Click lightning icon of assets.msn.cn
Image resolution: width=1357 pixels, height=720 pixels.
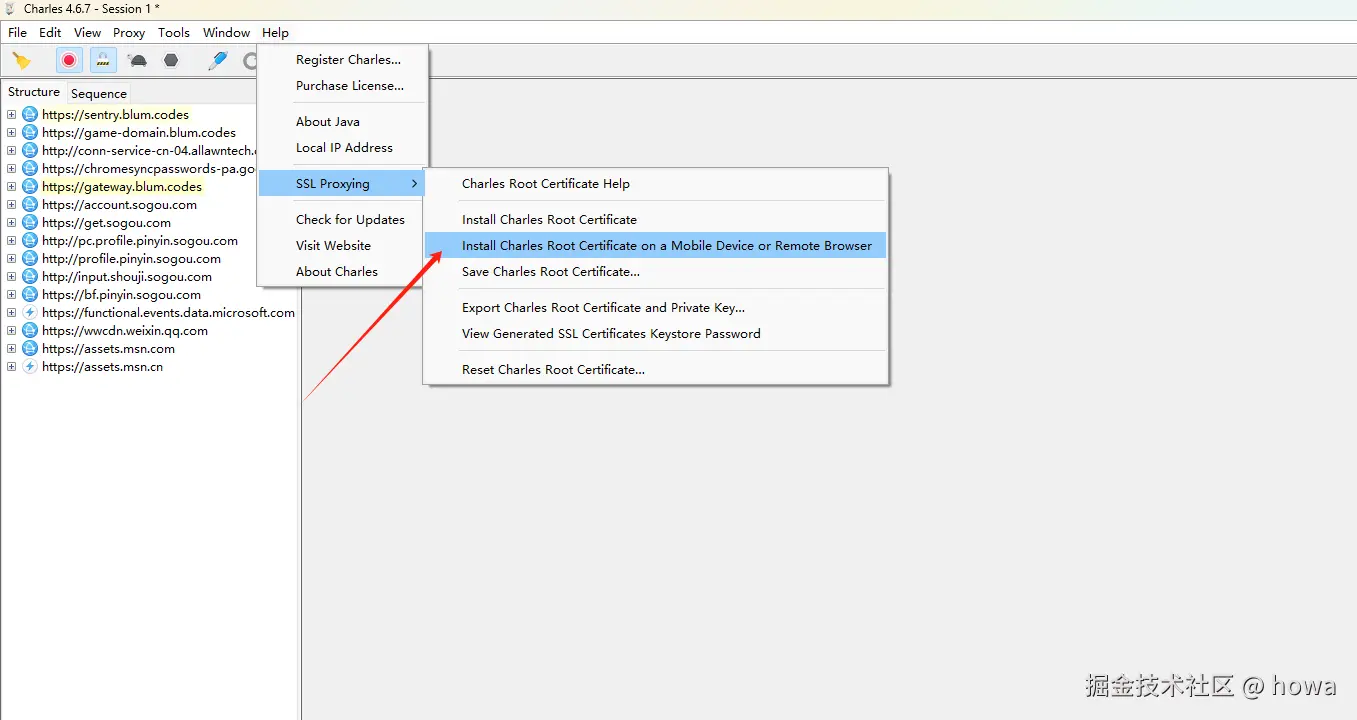(30, 367)
